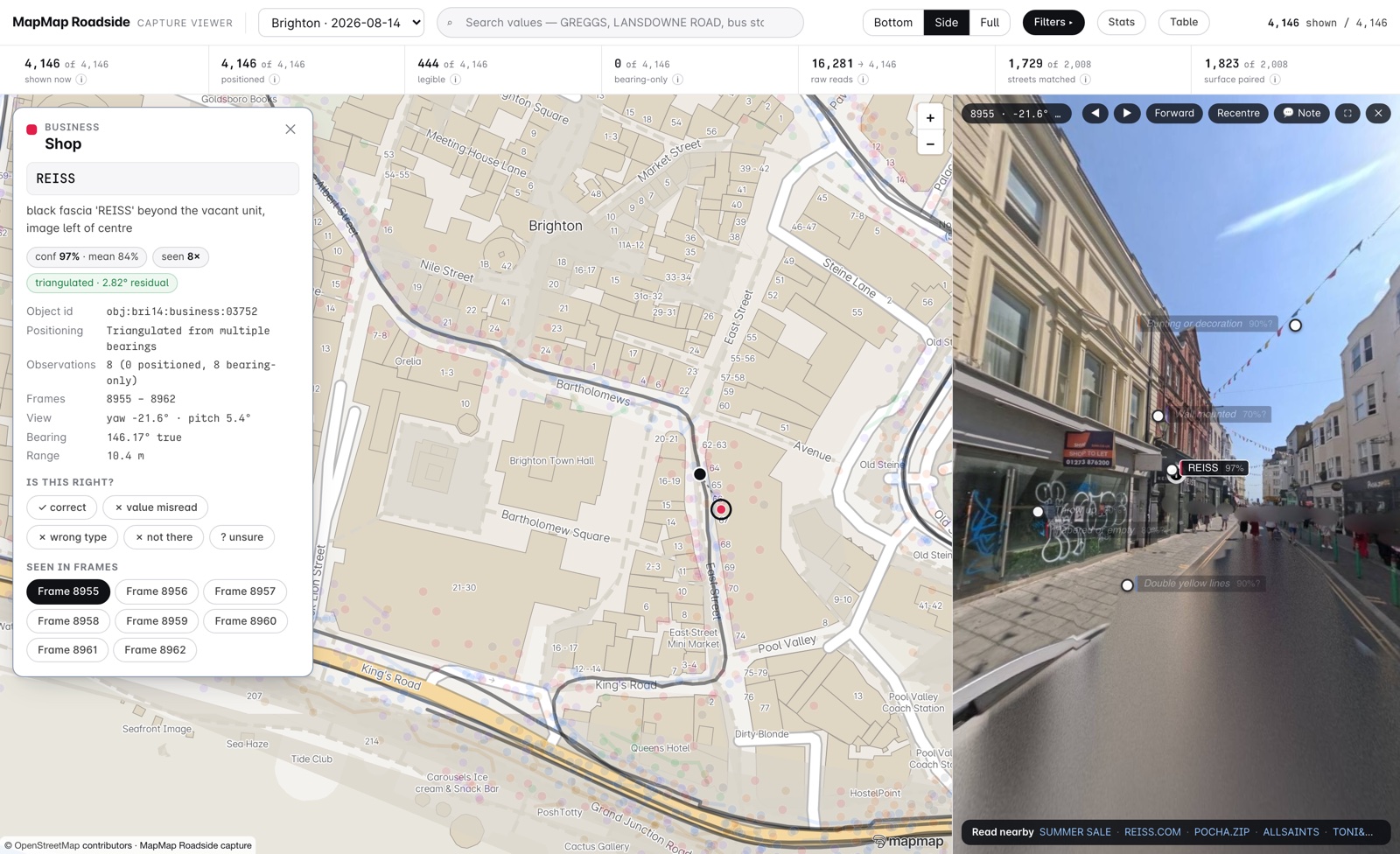Select the black camera position dot on map

tap(700, 474)
